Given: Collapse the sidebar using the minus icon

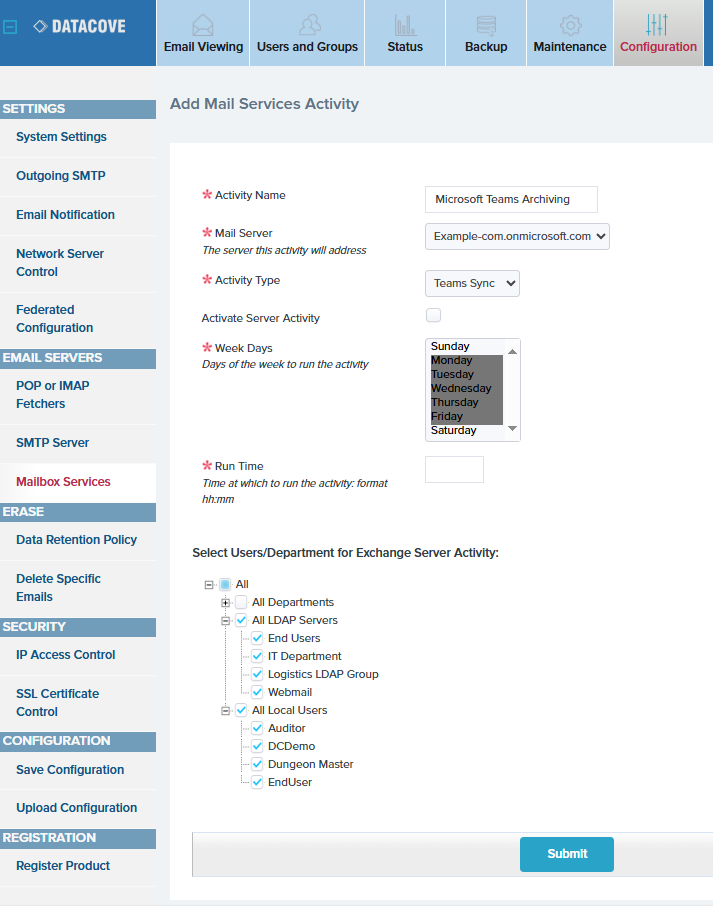Looking at the screenshot, I should point(10,28).
